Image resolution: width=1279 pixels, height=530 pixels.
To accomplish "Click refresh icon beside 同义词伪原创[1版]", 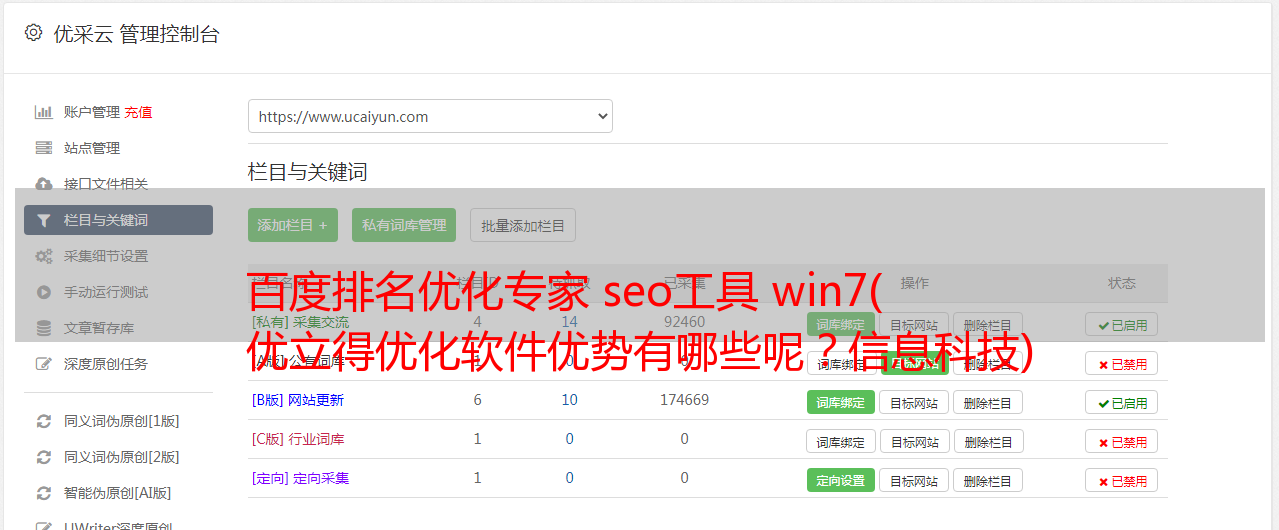I will pos(44,421).
